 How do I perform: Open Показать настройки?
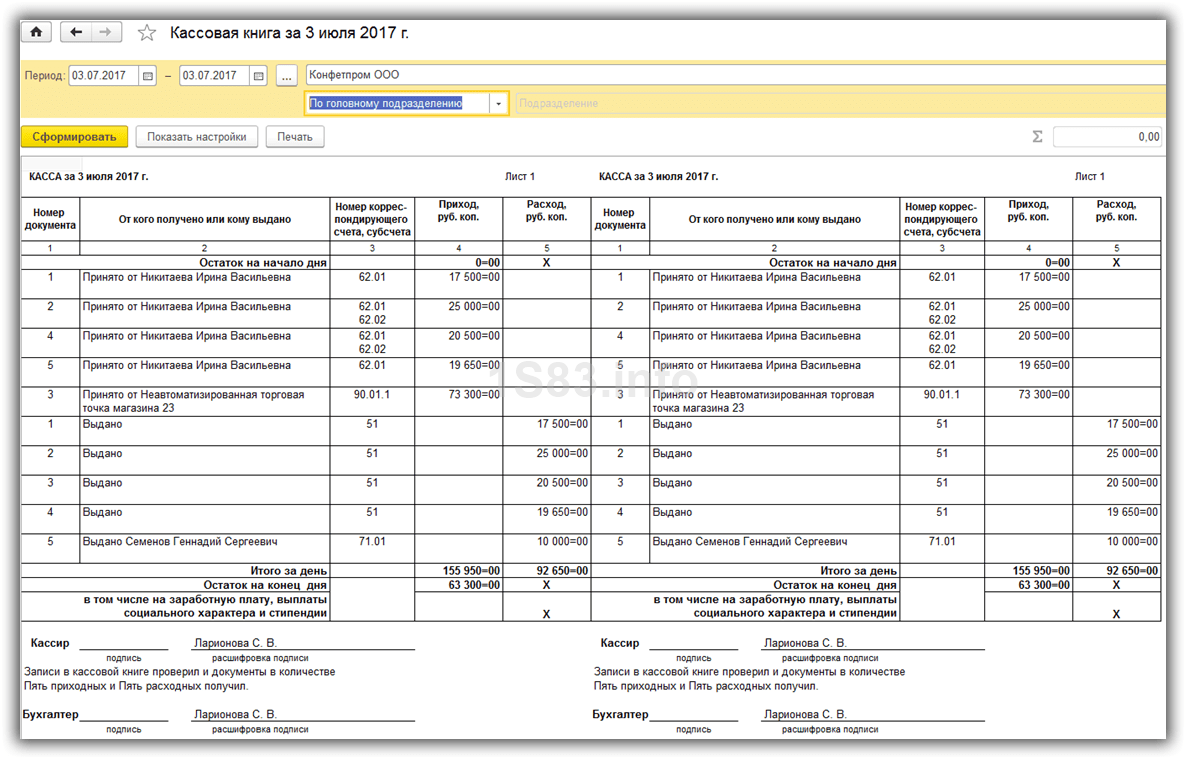pyautogui.click(x=197, y=137)
